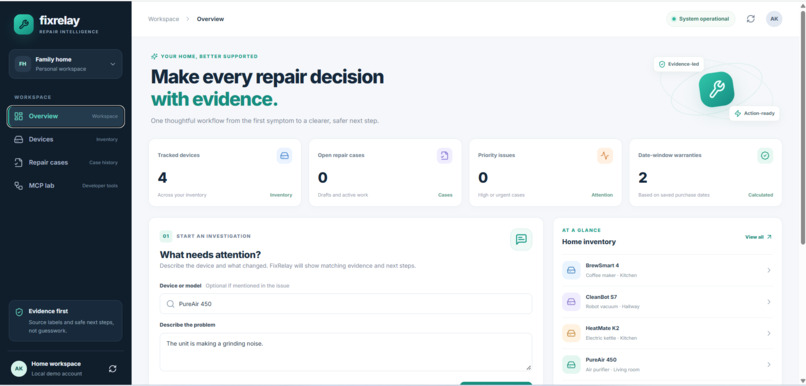Click the FH workspace avatar badge
Screen dimensions: 806x386
pos(23,64)
